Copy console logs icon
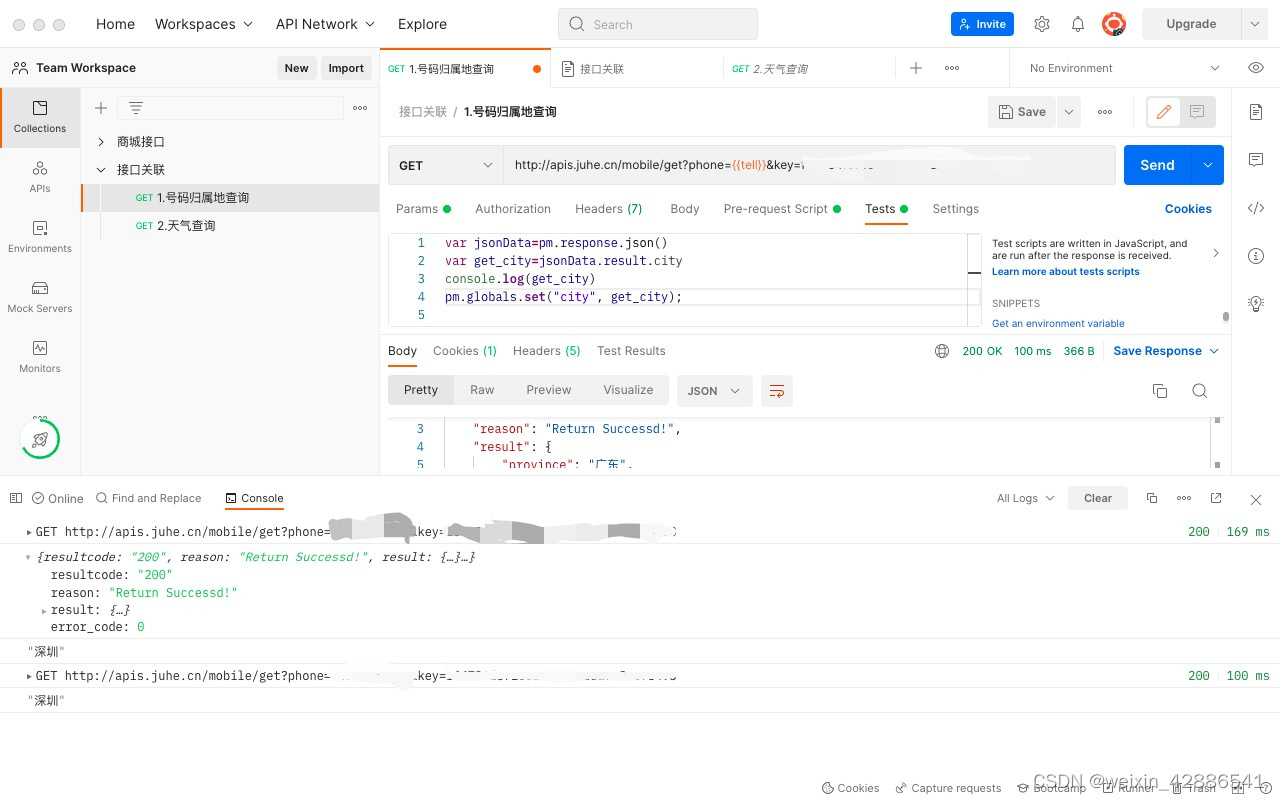 click(1152, 498)
